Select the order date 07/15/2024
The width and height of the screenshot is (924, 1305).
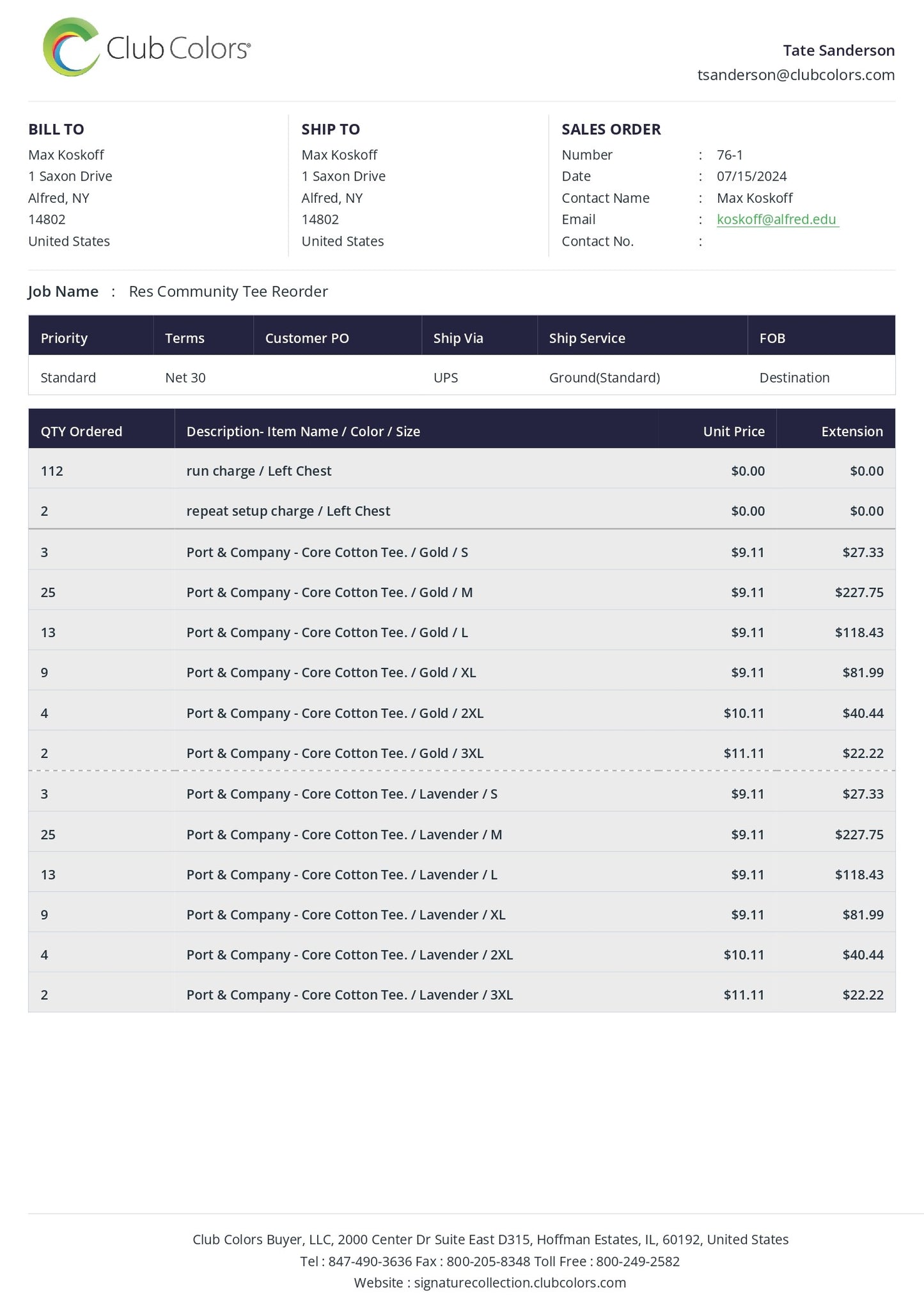751,176
